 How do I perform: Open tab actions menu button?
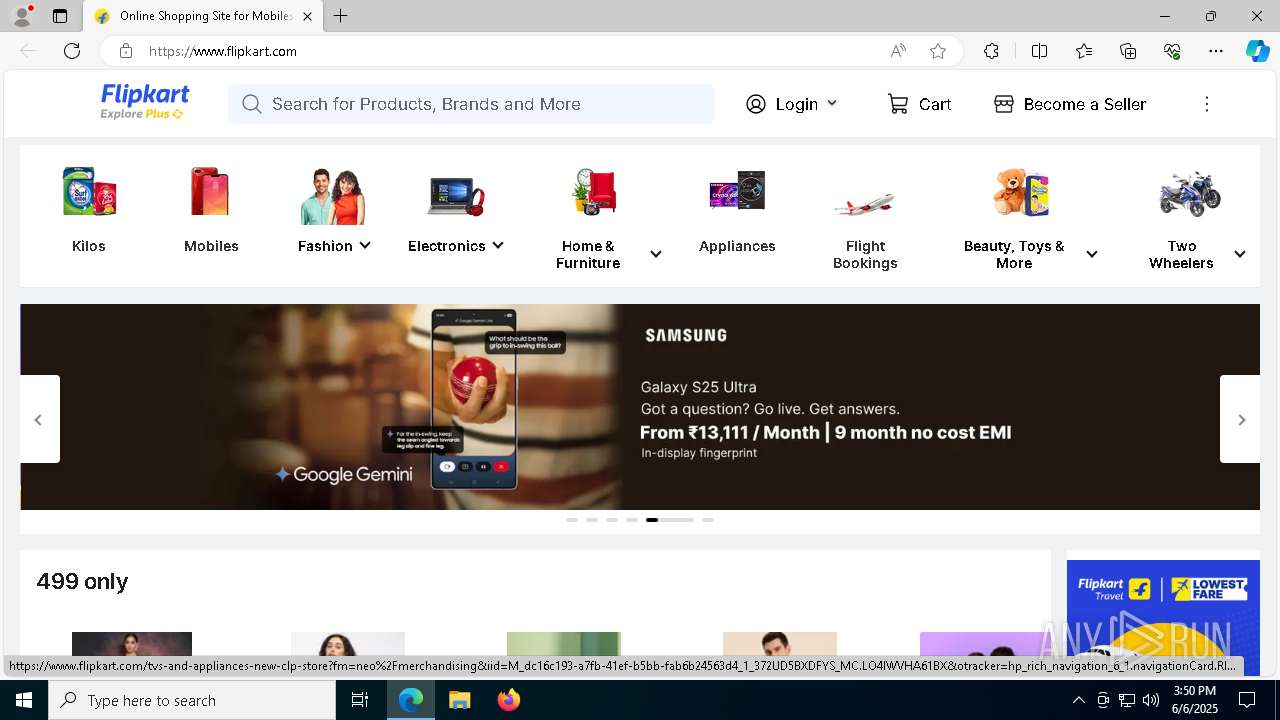pos(60,16)
